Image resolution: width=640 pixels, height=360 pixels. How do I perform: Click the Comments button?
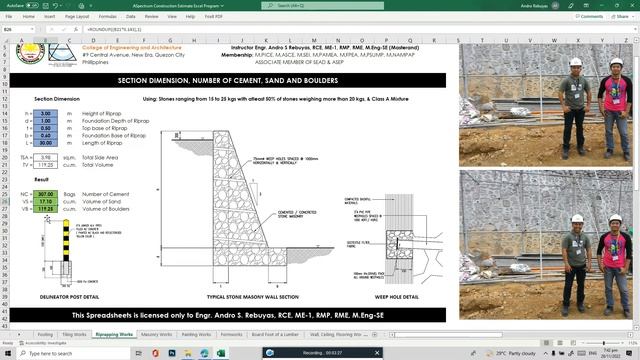[x=589, y=17]
